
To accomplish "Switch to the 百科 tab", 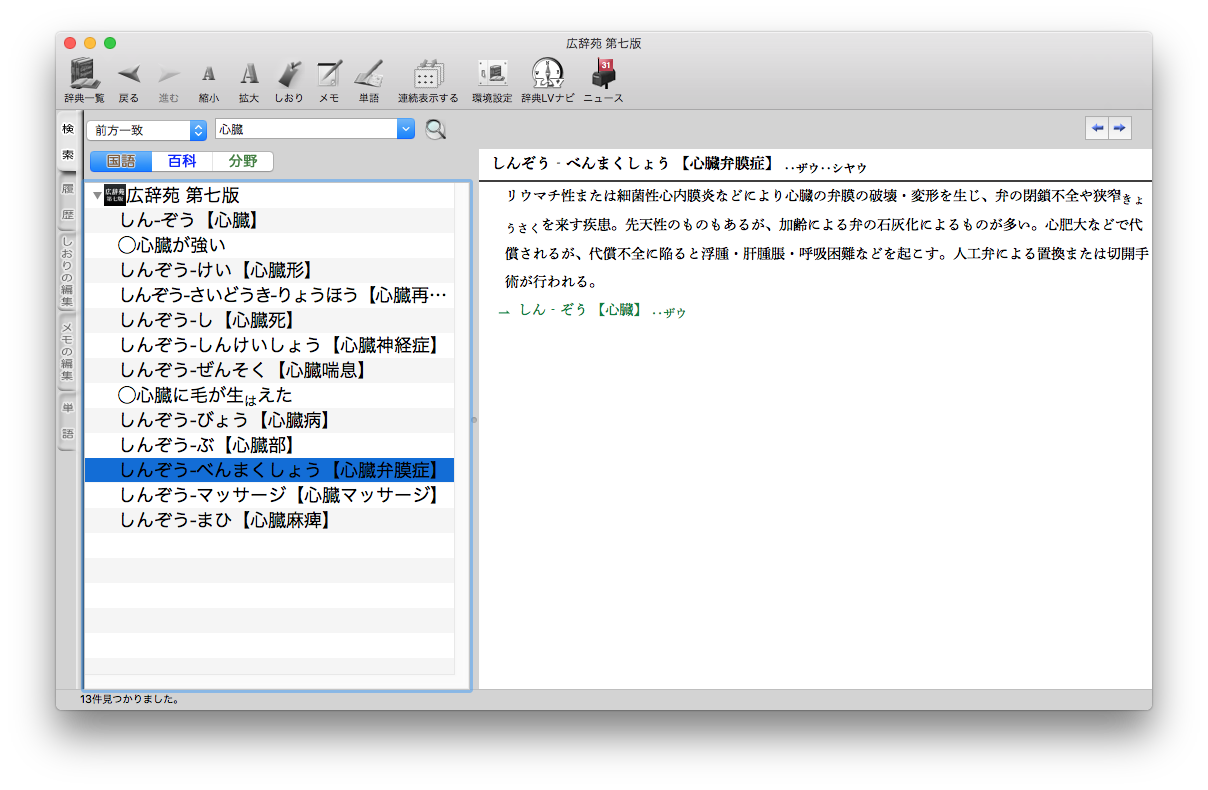I will pyautogui.click(x=182, y=161).
